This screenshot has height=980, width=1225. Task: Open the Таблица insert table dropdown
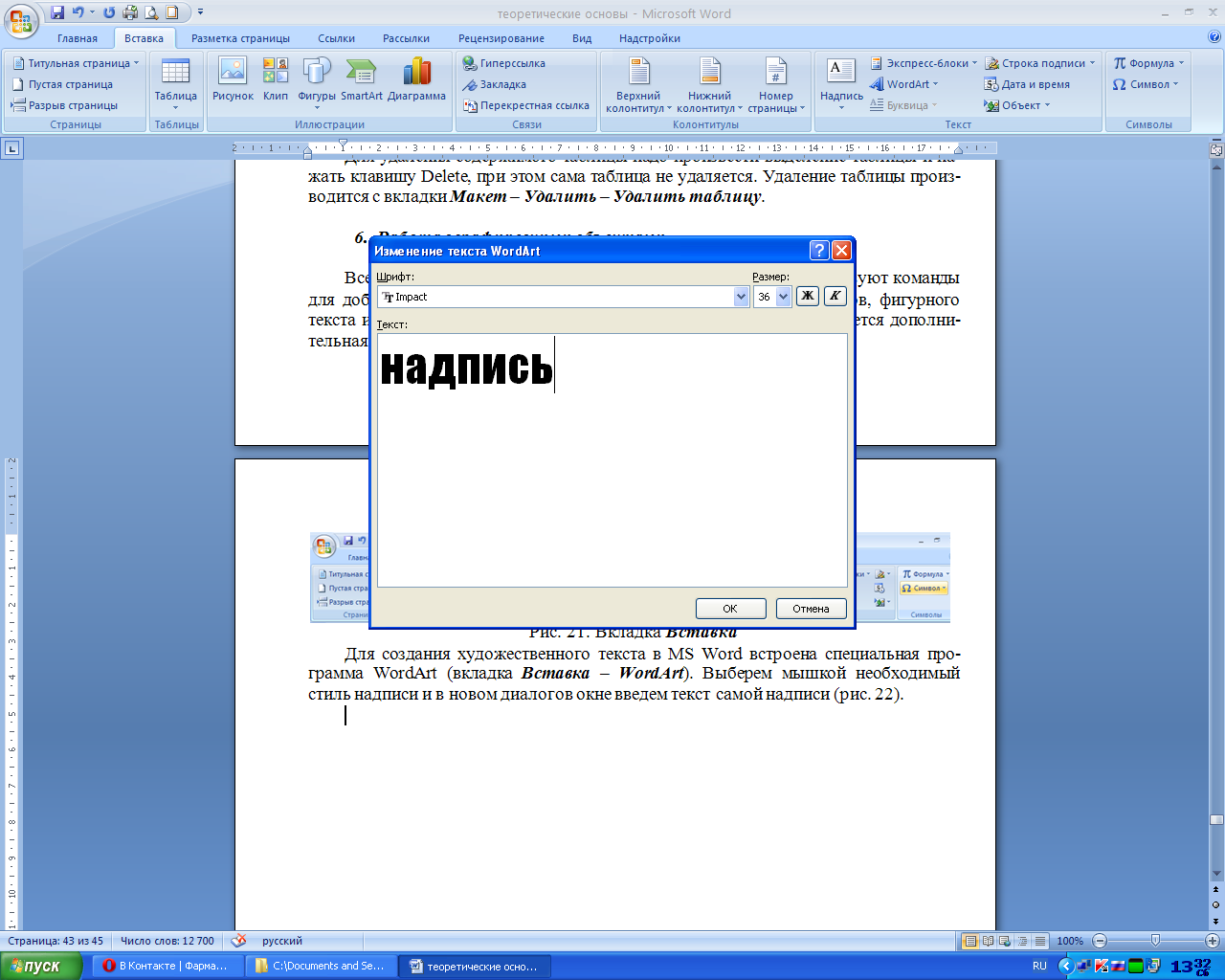point(176,84)
